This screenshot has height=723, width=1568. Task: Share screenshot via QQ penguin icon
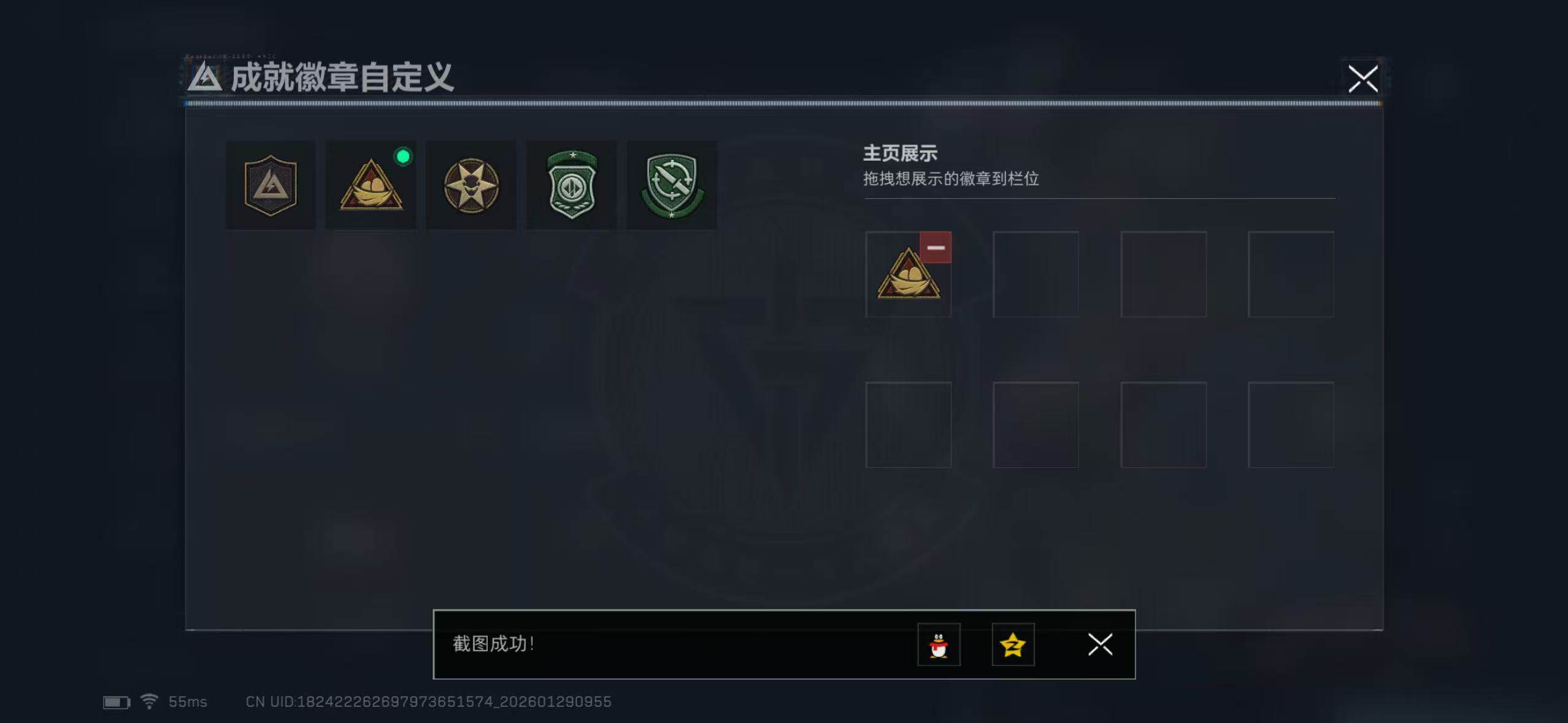(939, 645)
